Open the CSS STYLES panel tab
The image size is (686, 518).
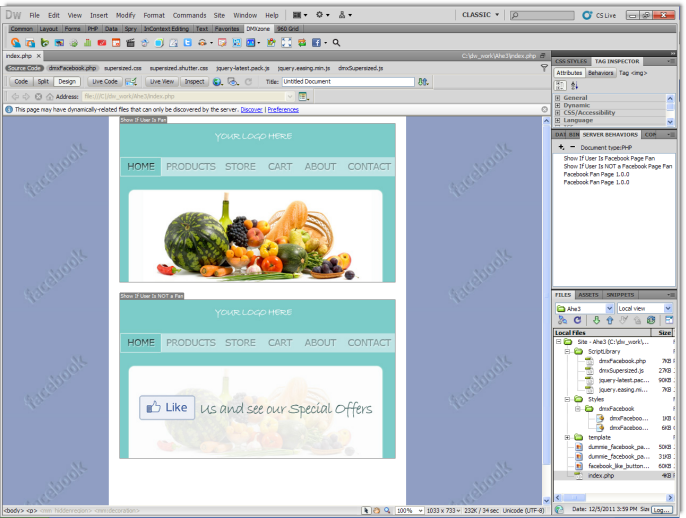coord(571,61)
